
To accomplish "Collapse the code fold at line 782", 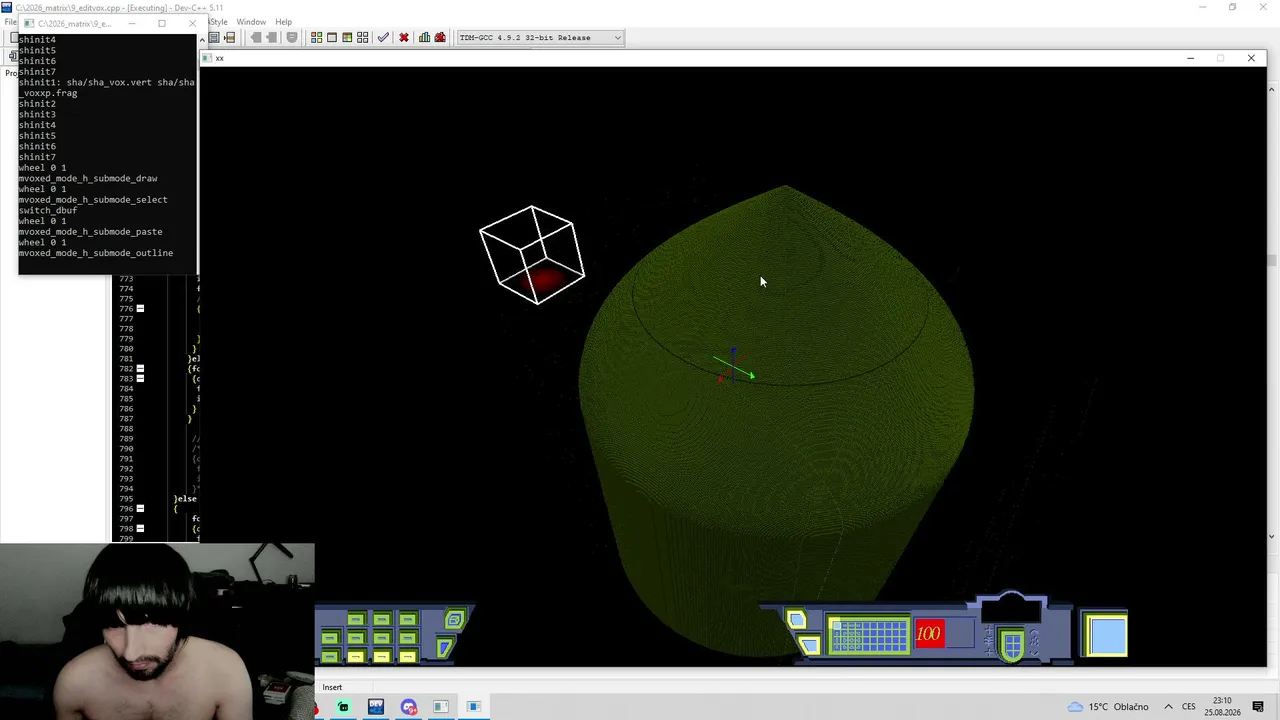I will (140, 368).
